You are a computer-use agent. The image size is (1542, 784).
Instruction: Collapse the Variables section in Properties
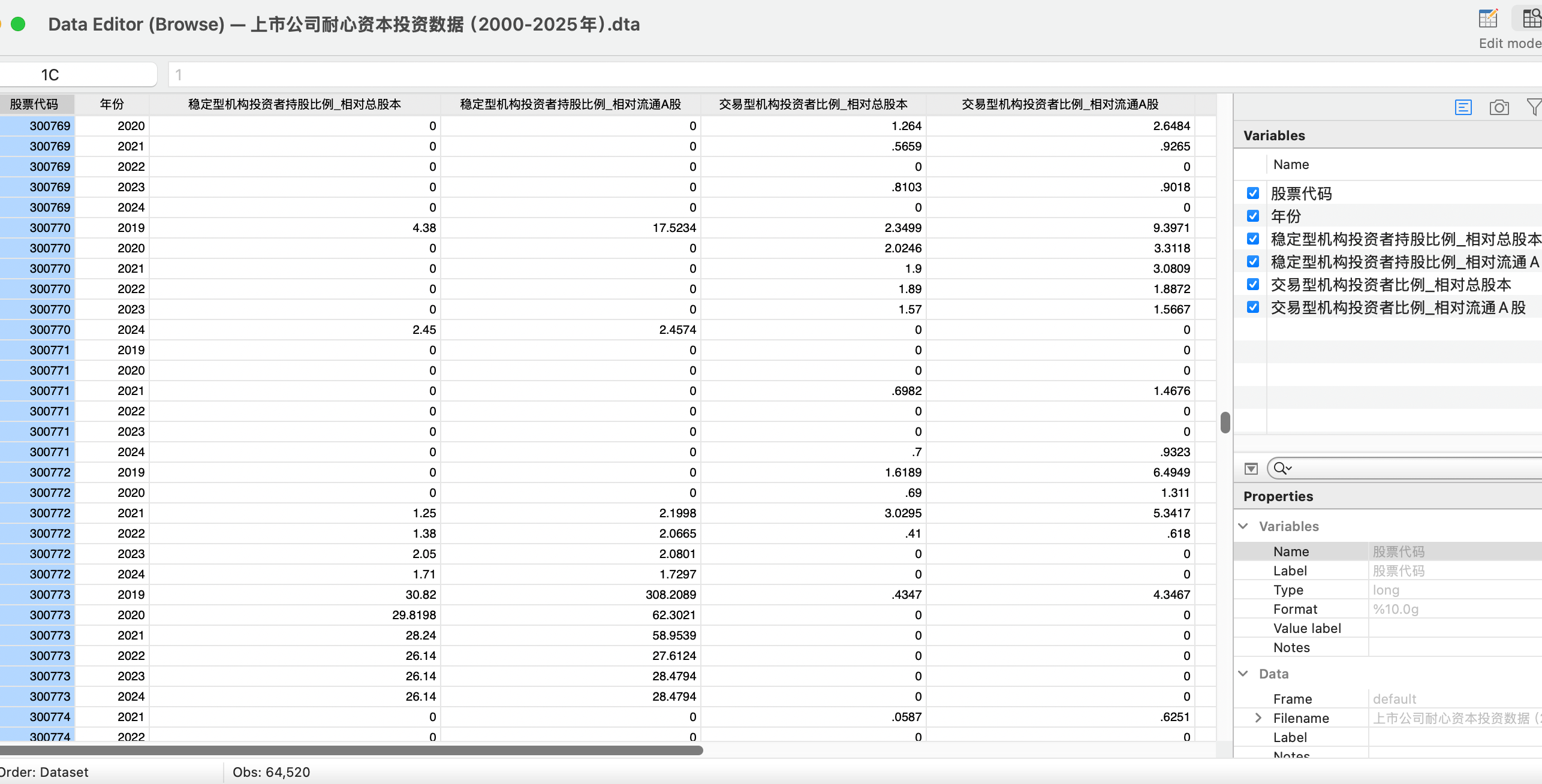1243,526
